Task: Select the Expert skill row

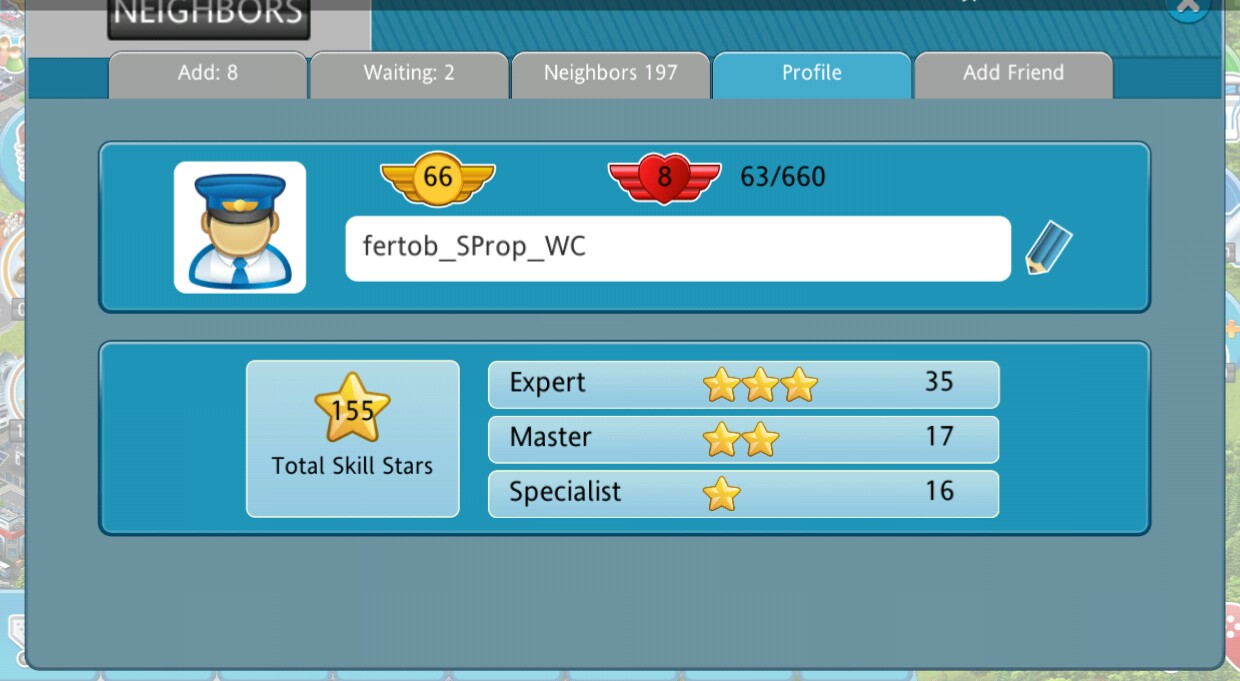Action: point(743,384)
